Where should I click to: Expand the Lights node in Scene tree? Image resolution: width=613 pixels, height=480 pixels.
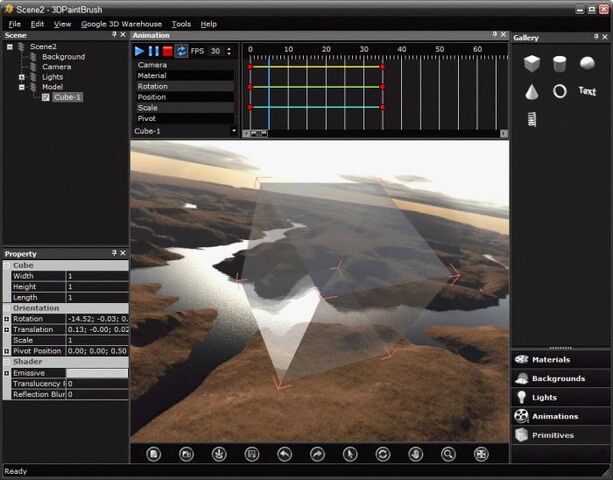click(22, 77)
